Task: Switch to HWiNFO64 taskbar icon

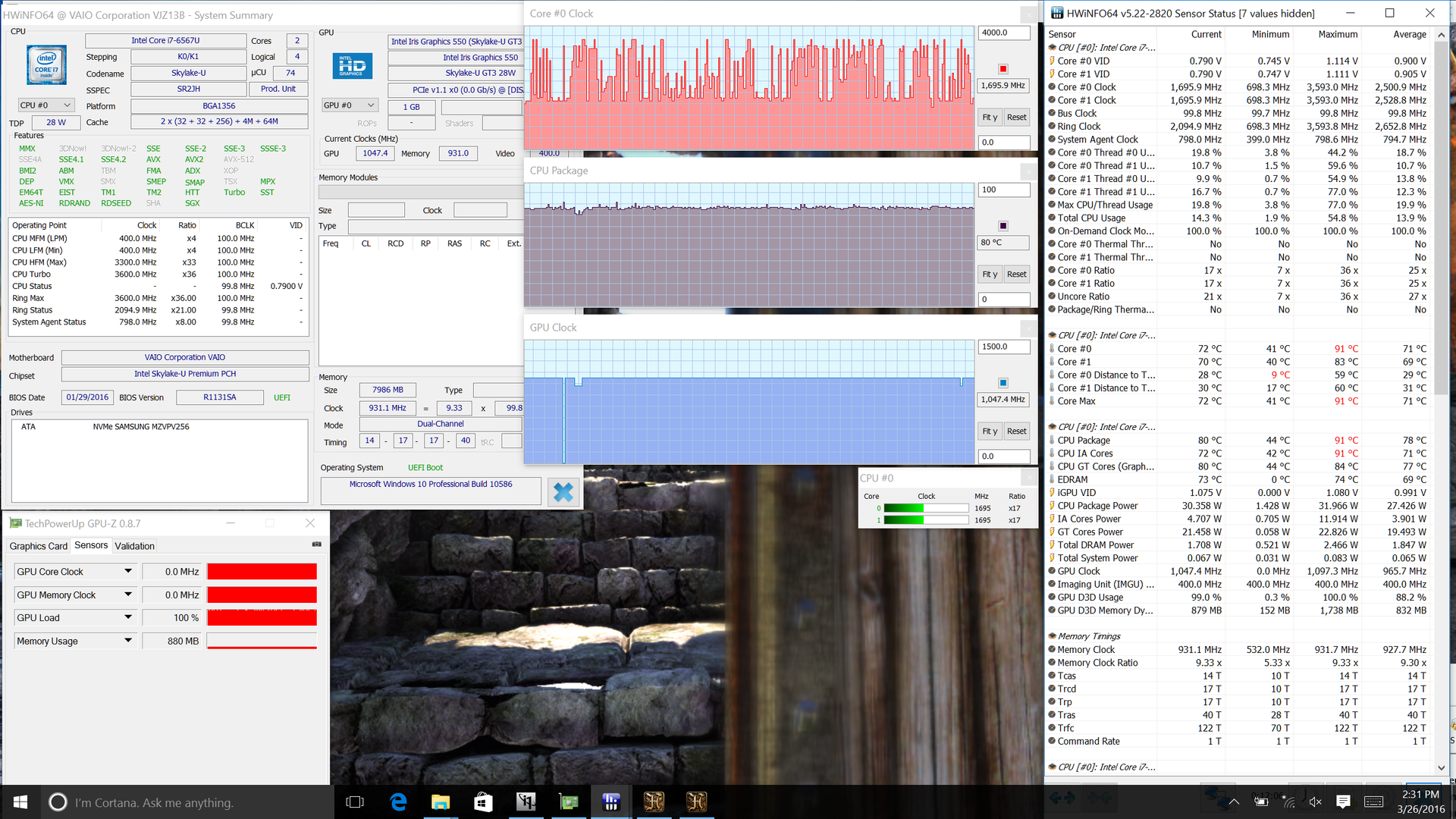Action: click(611, 802)
